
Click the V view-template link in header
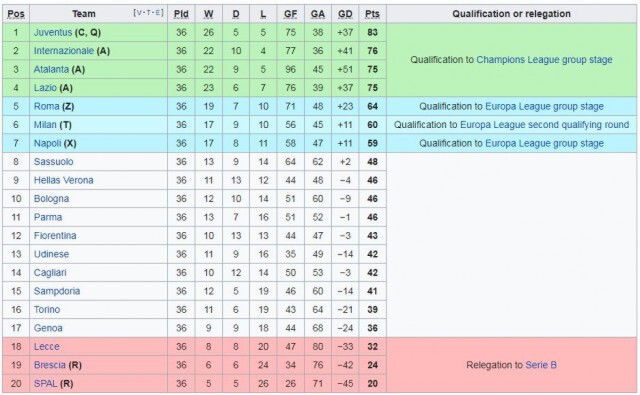pos(139,13)
